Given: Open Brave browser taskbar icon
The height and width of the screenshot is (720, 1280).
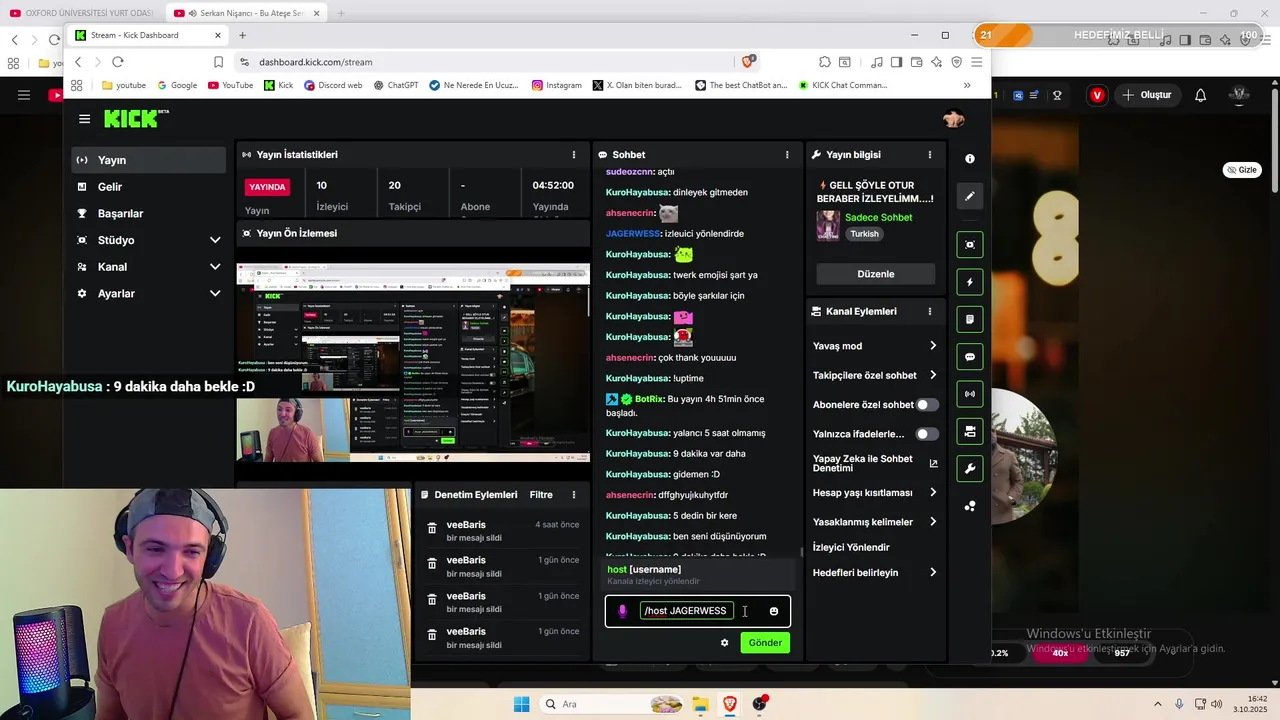Looking at the screenshot, I should (730, 704).
